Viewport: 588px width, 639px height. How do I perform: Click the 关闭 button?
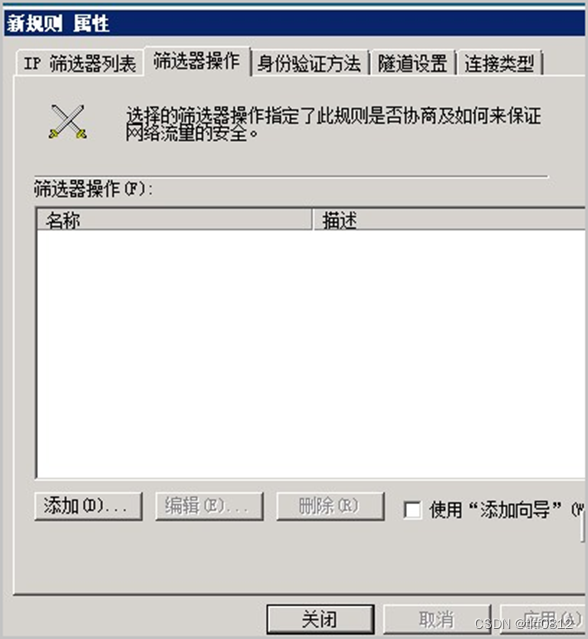coord(320,619)
